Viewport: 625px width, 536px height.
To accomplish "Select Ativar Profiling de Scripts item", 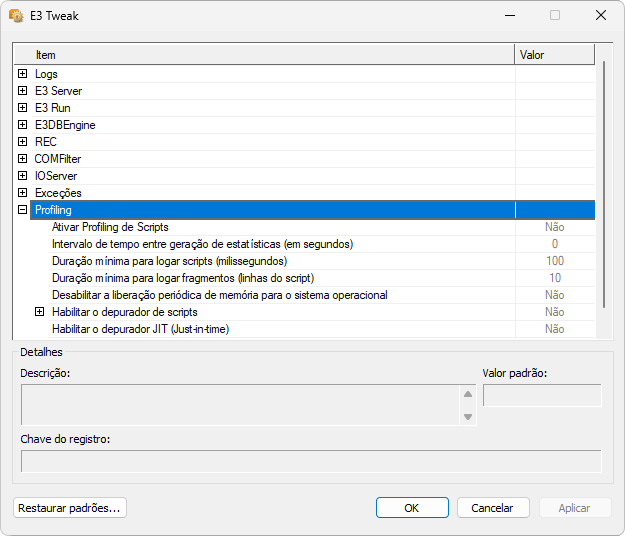I will tap(110, 227).
